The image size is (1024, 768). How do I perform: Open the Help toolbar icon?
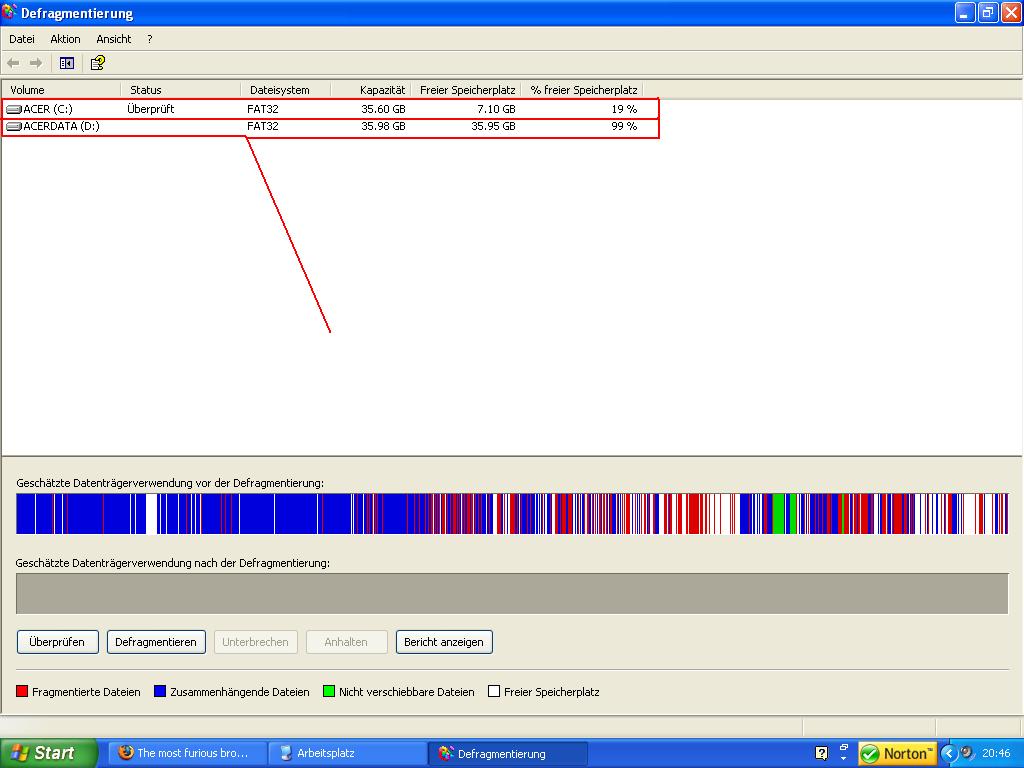97,63
